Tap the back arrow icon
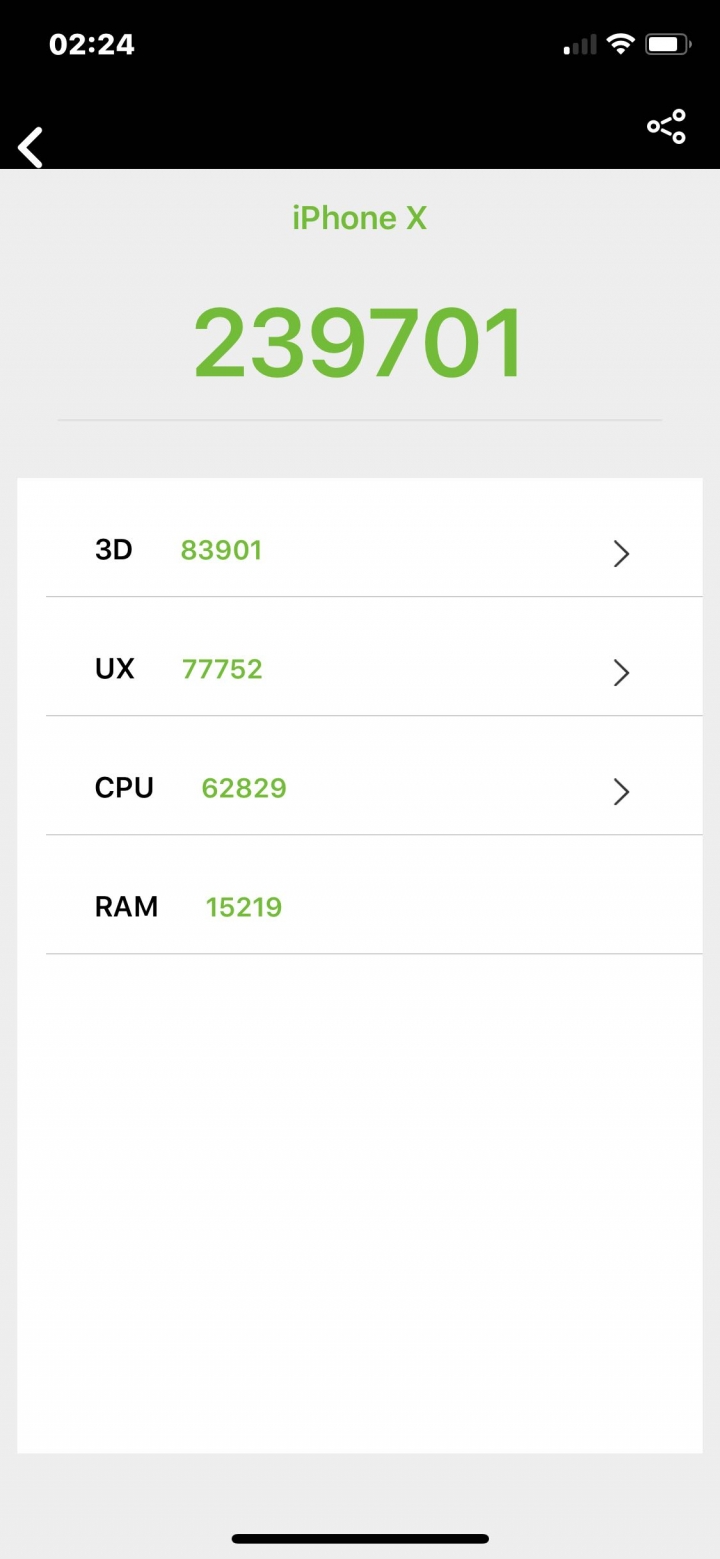Image resolution: width=720 pixels, height=1559 pixels. (31, 147)
